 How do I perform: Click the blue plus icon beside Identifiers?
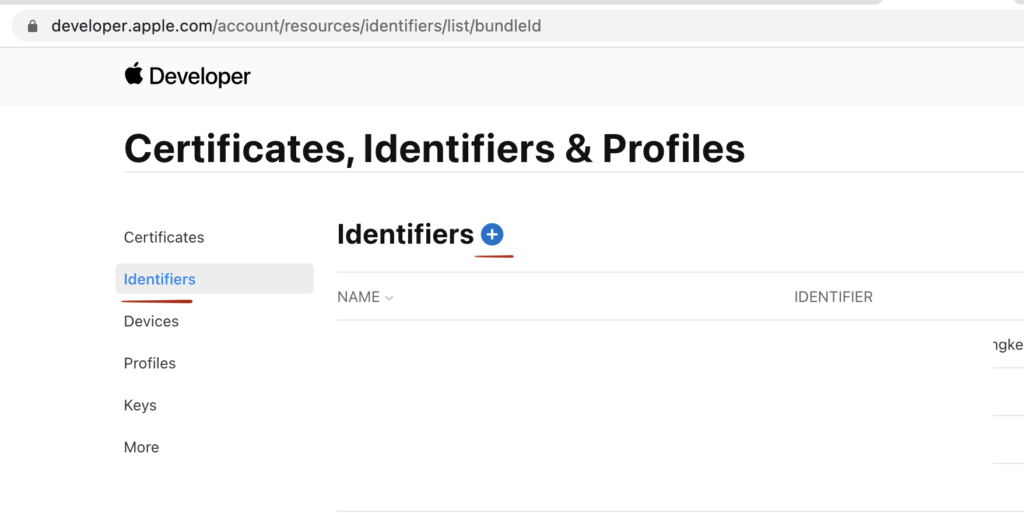(x=492, y=234)
